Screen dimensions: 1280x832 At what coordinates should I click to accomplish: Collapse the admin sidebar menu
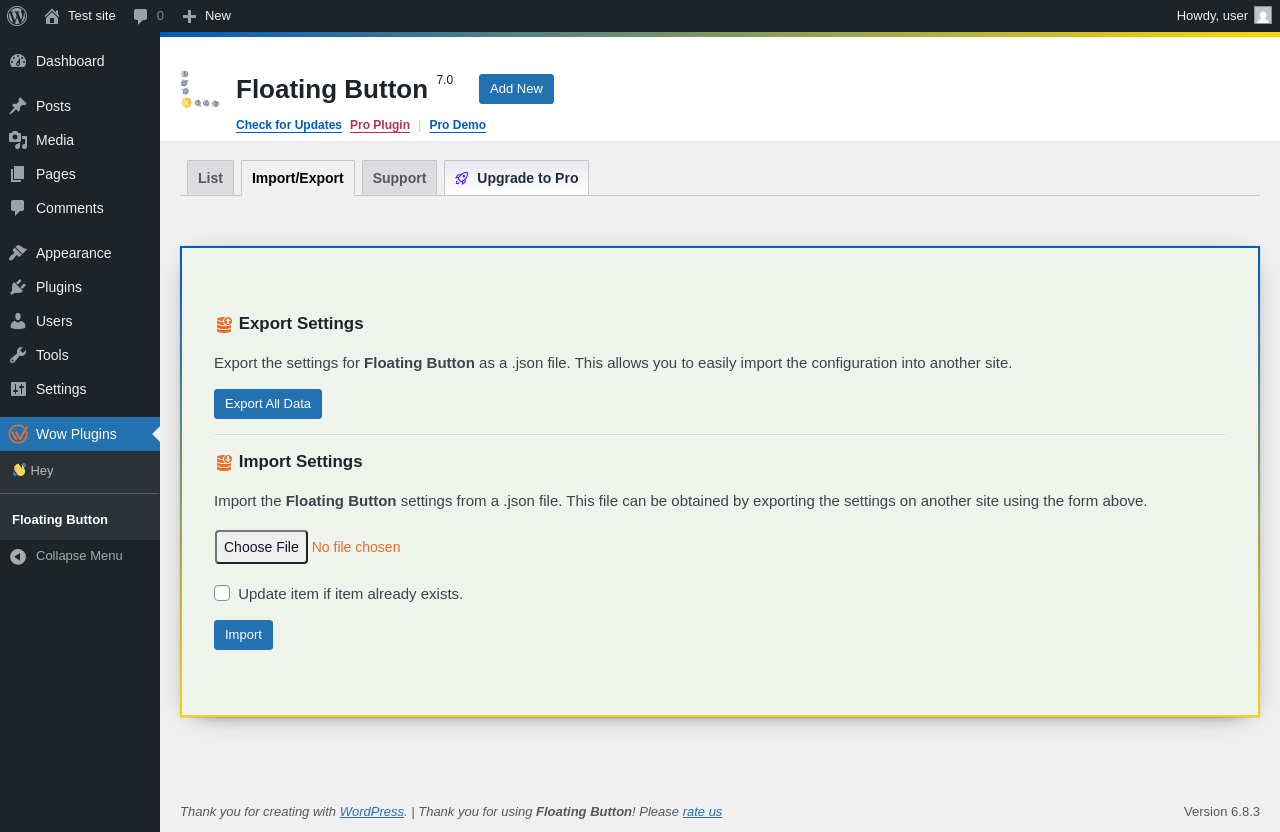pos(79,556)
